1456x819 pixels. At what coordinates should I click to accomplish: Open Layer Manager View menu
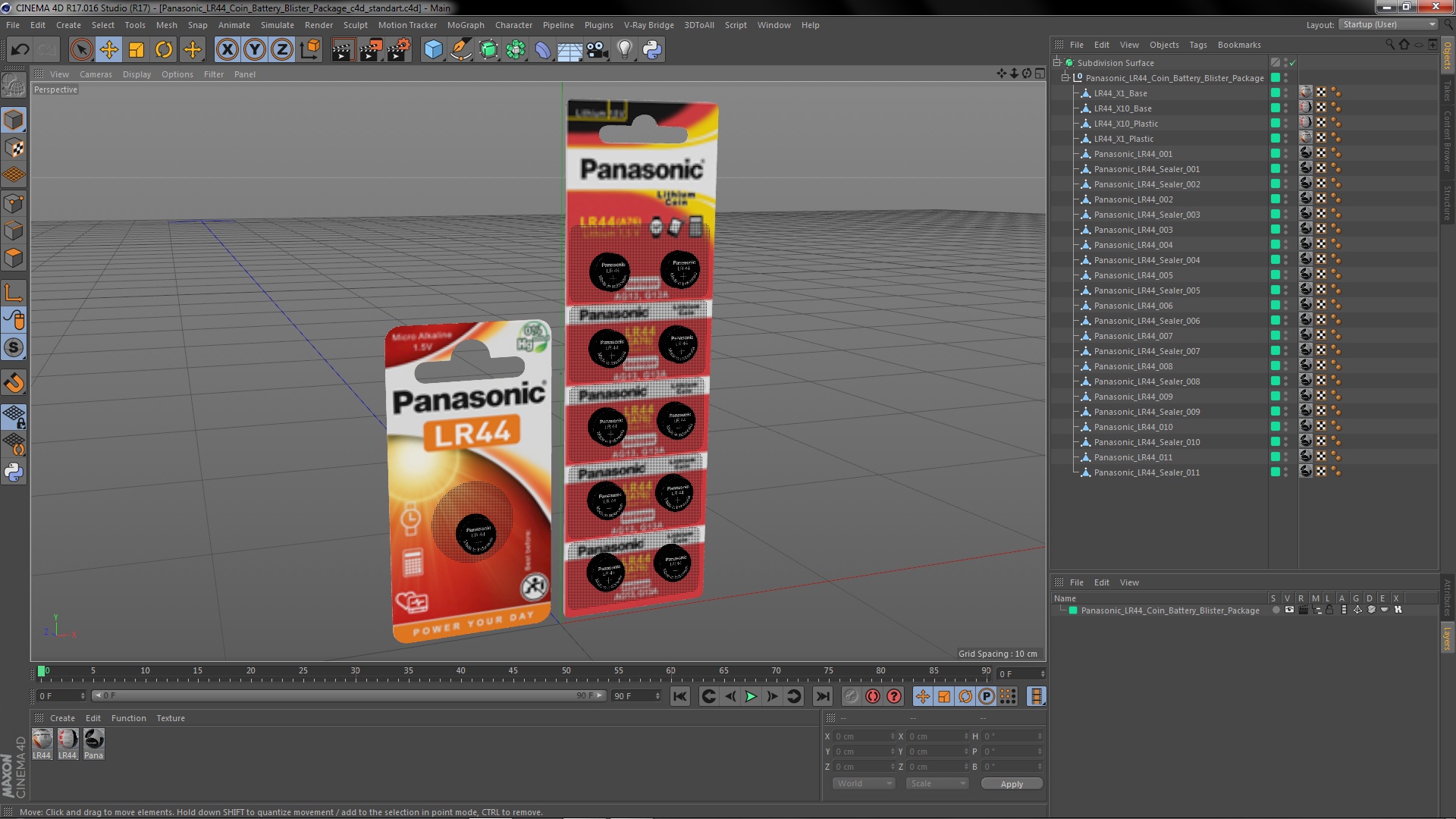point(1129,582)
